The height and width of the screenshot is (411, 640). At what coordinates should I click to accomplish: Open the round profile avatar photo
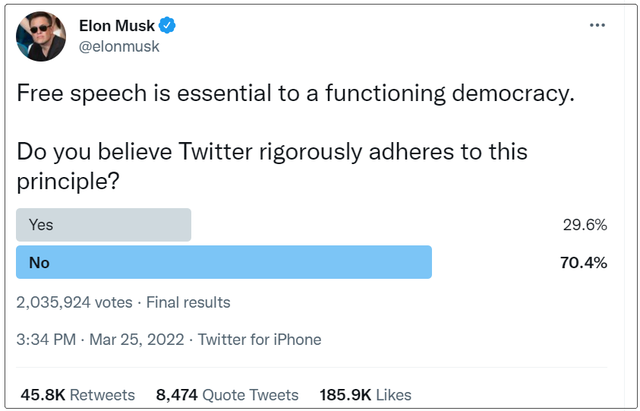click(x=41, y=36)
